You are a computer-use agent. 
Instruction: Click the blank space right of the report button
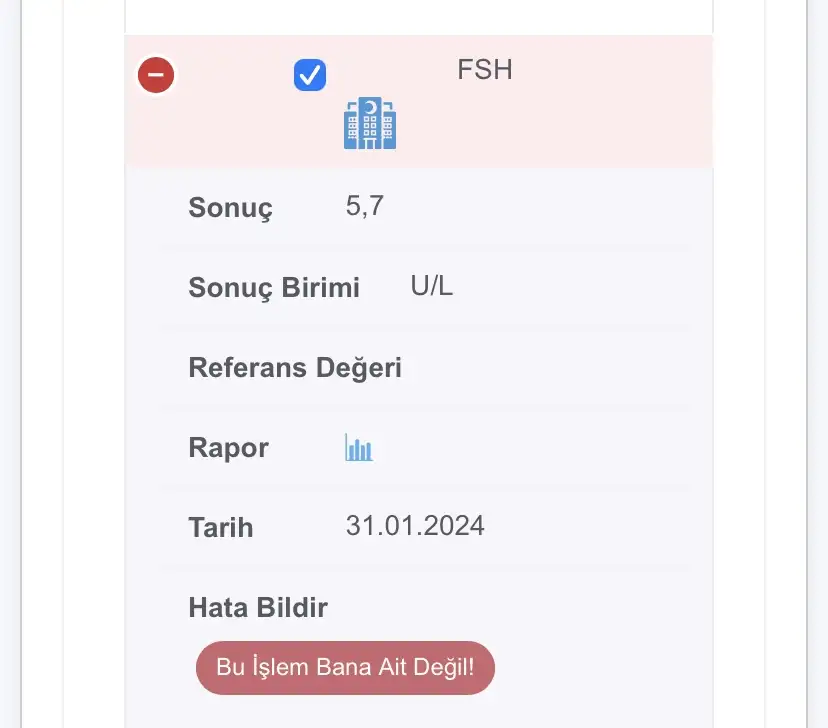600,668
